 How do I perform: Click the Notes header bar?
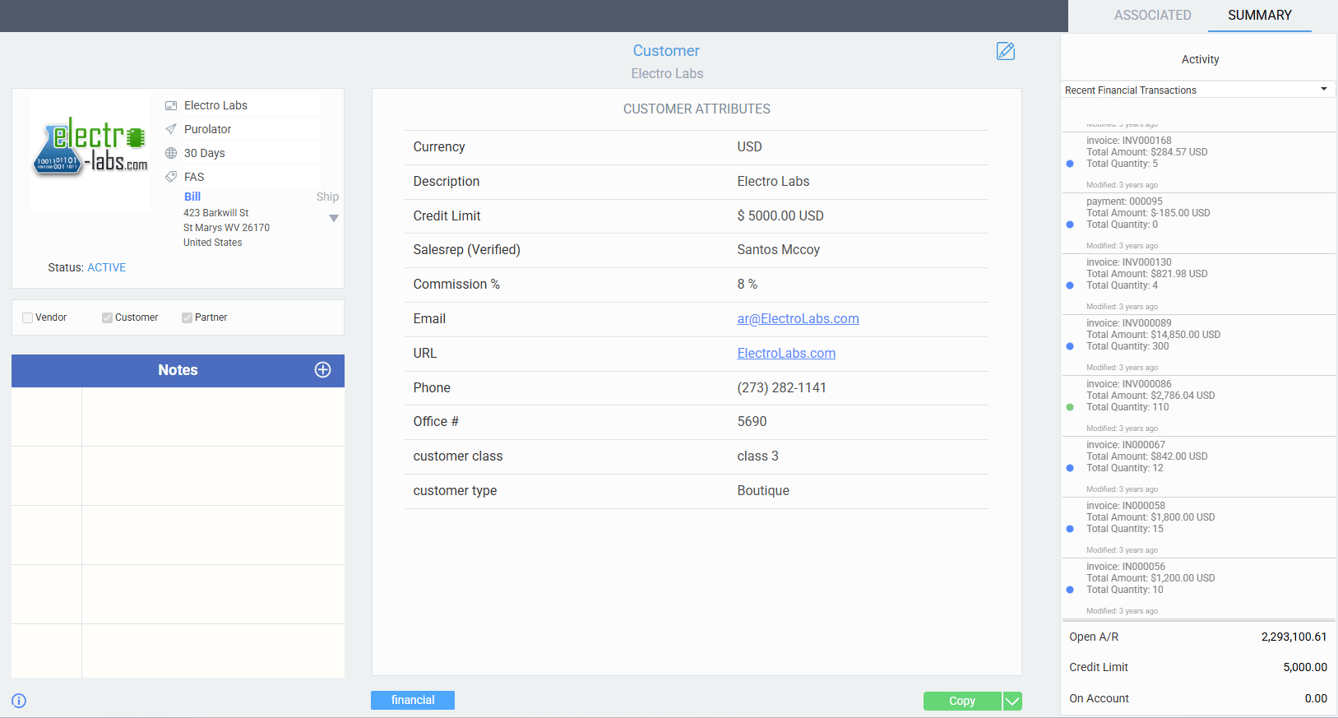coord(178,370)
